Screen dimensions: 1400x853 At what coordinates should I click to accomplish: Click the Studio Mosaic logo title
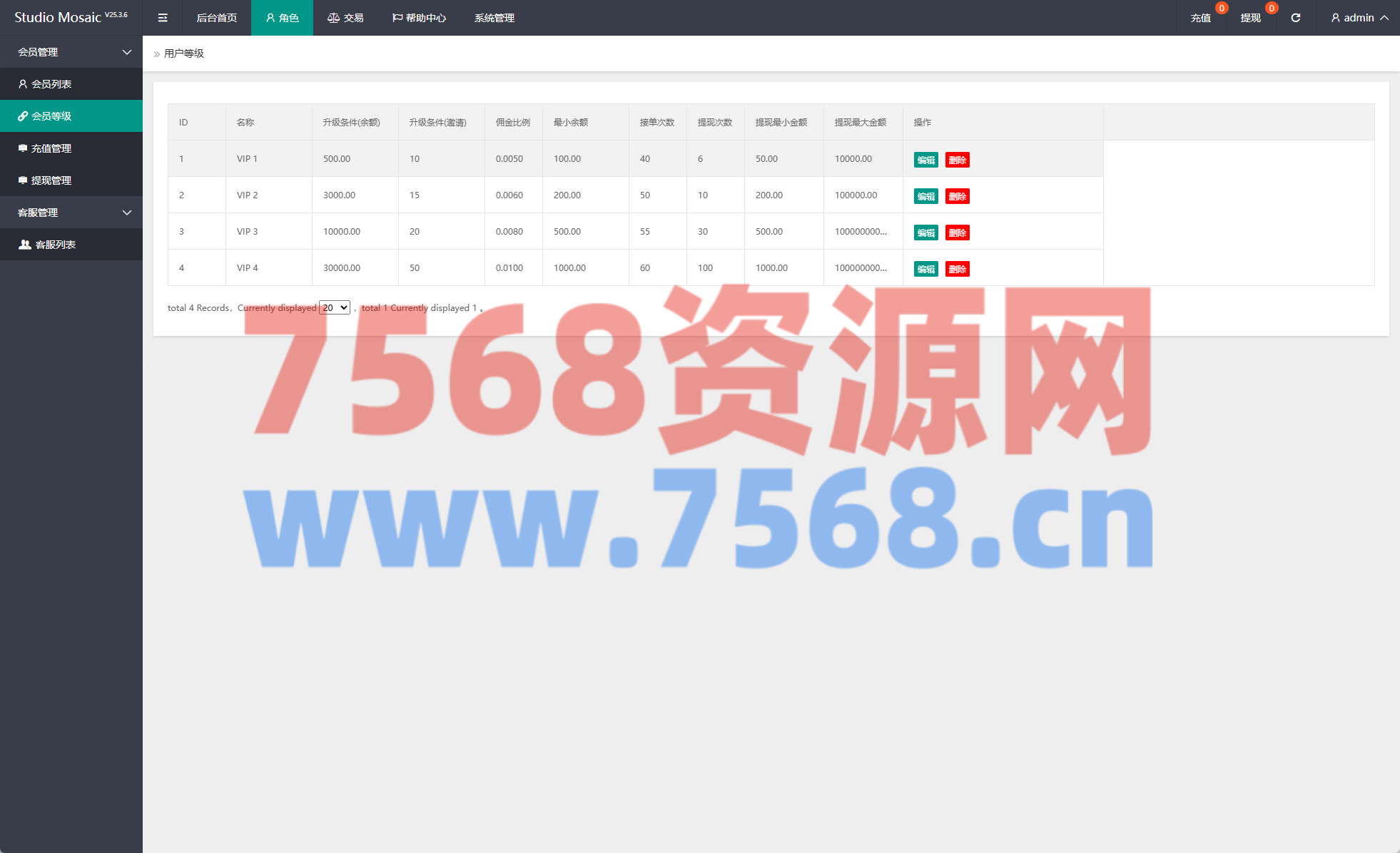[58, 18]
